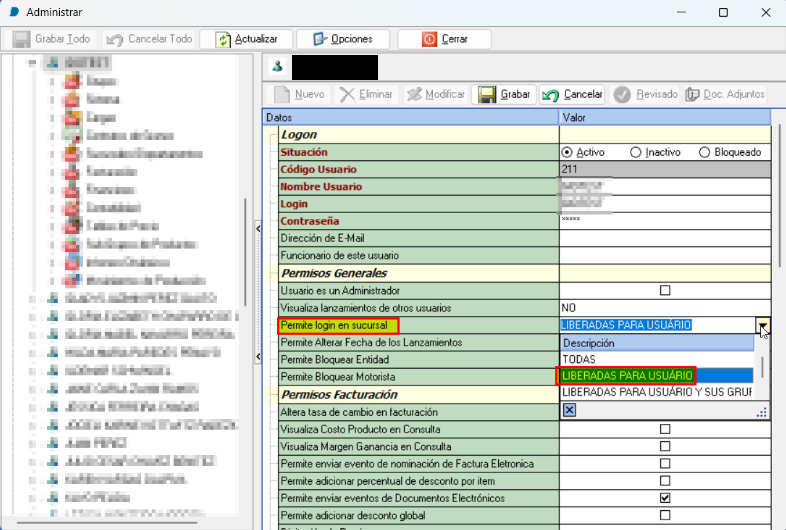Click the tree panel vertical scrollbar
Screen dimensions: 786x530
click(245, 252)
